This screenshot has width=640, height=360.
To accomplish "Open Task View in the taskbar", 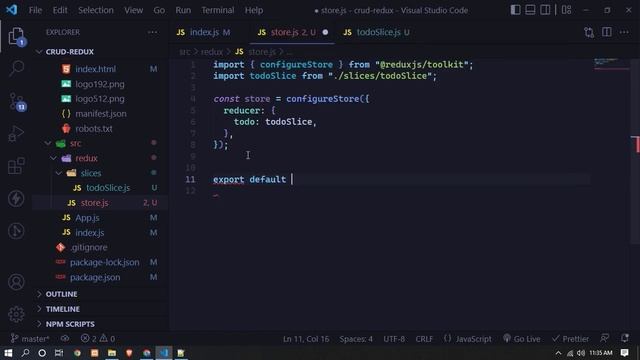I will pos(59,353).
